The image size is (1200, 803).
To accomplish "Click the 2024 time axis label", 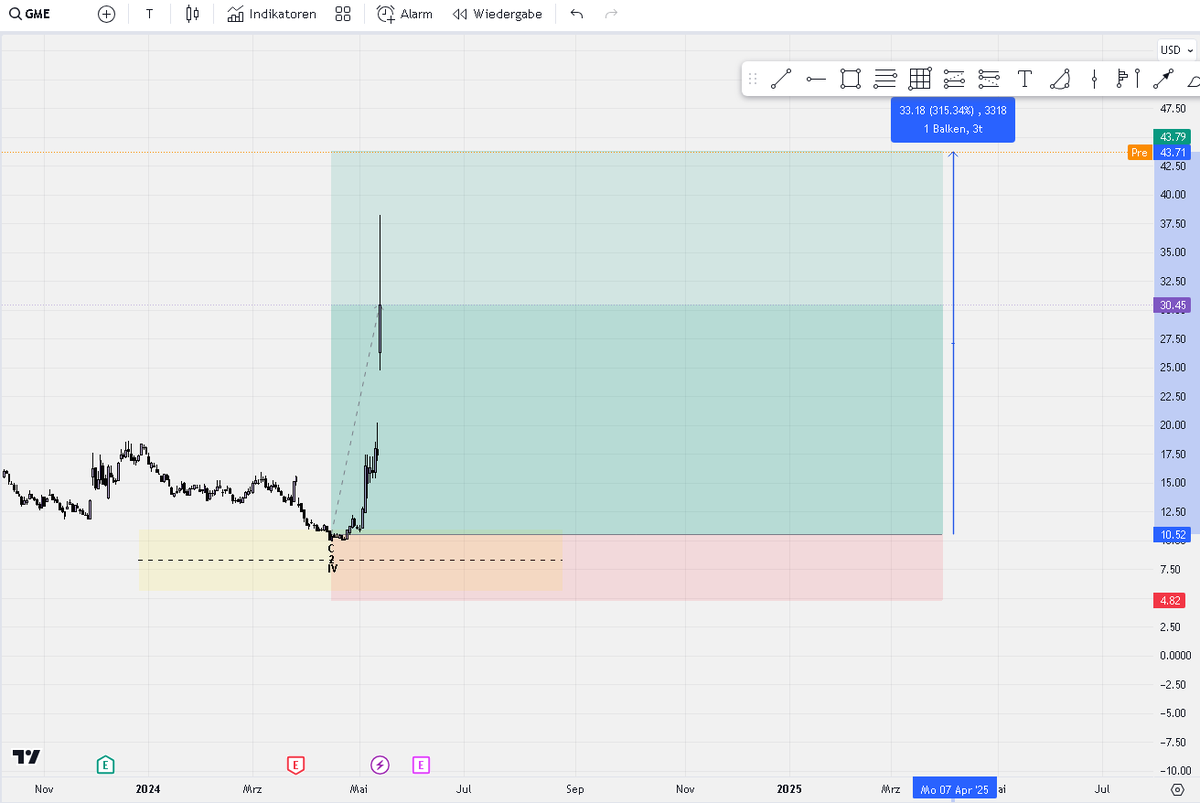I will coord(148,789).
